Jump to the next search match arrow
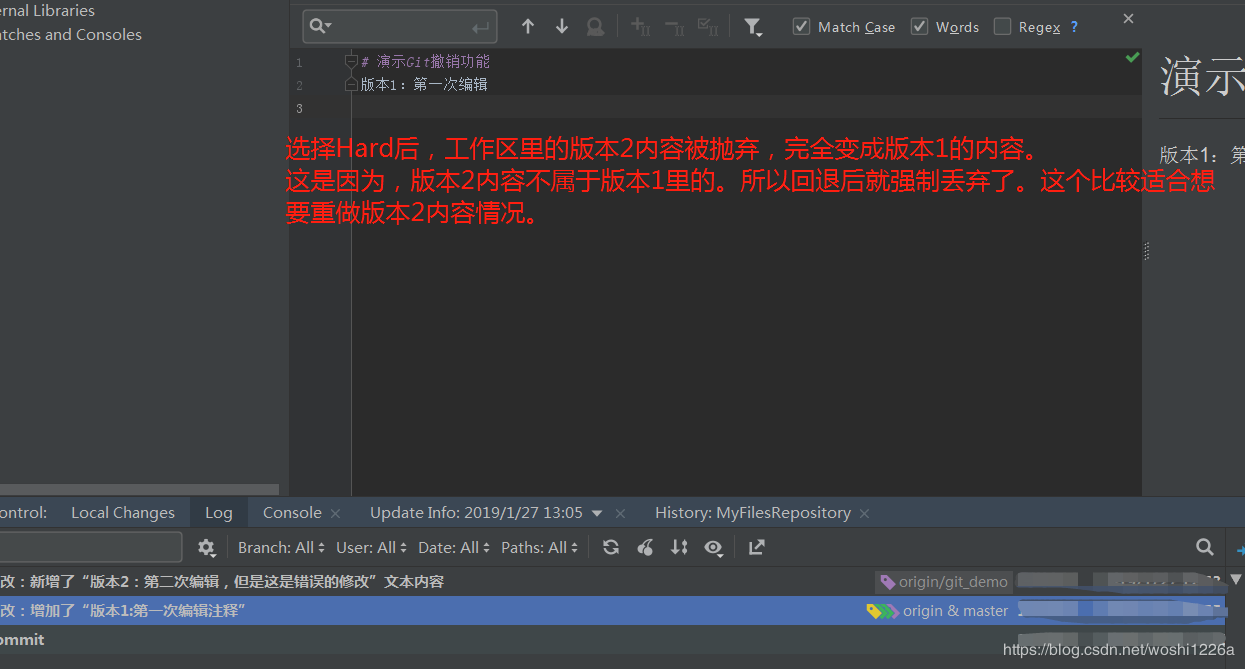The image size is (1245, 669). tap(561, 27)
